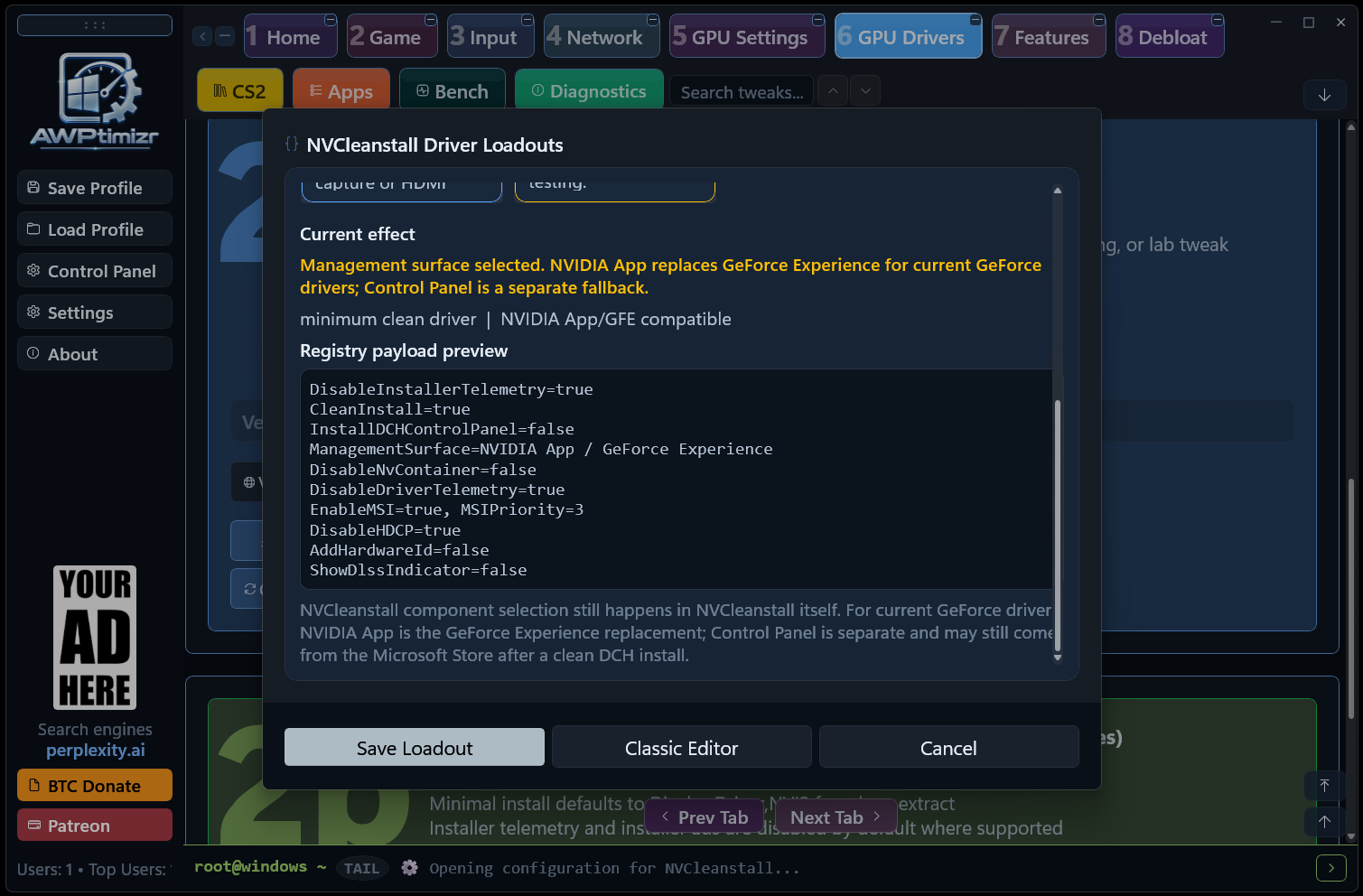Click the minus icon on GPU Settings tab
Screen dimensions: 1363x896
coord(818,20)
